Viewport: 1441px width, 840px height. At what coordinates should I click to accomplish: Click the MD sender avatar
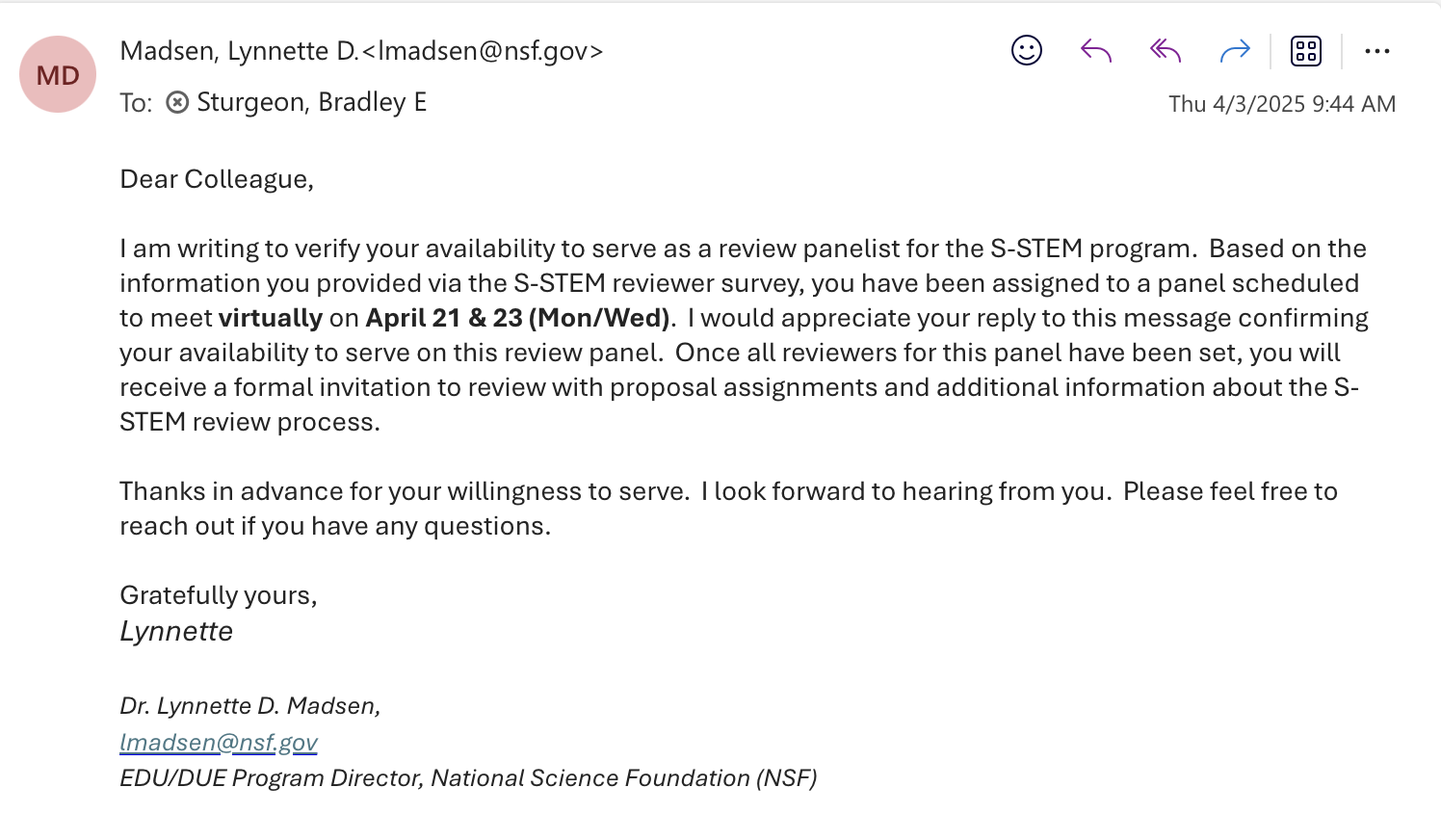coord(58,74)
